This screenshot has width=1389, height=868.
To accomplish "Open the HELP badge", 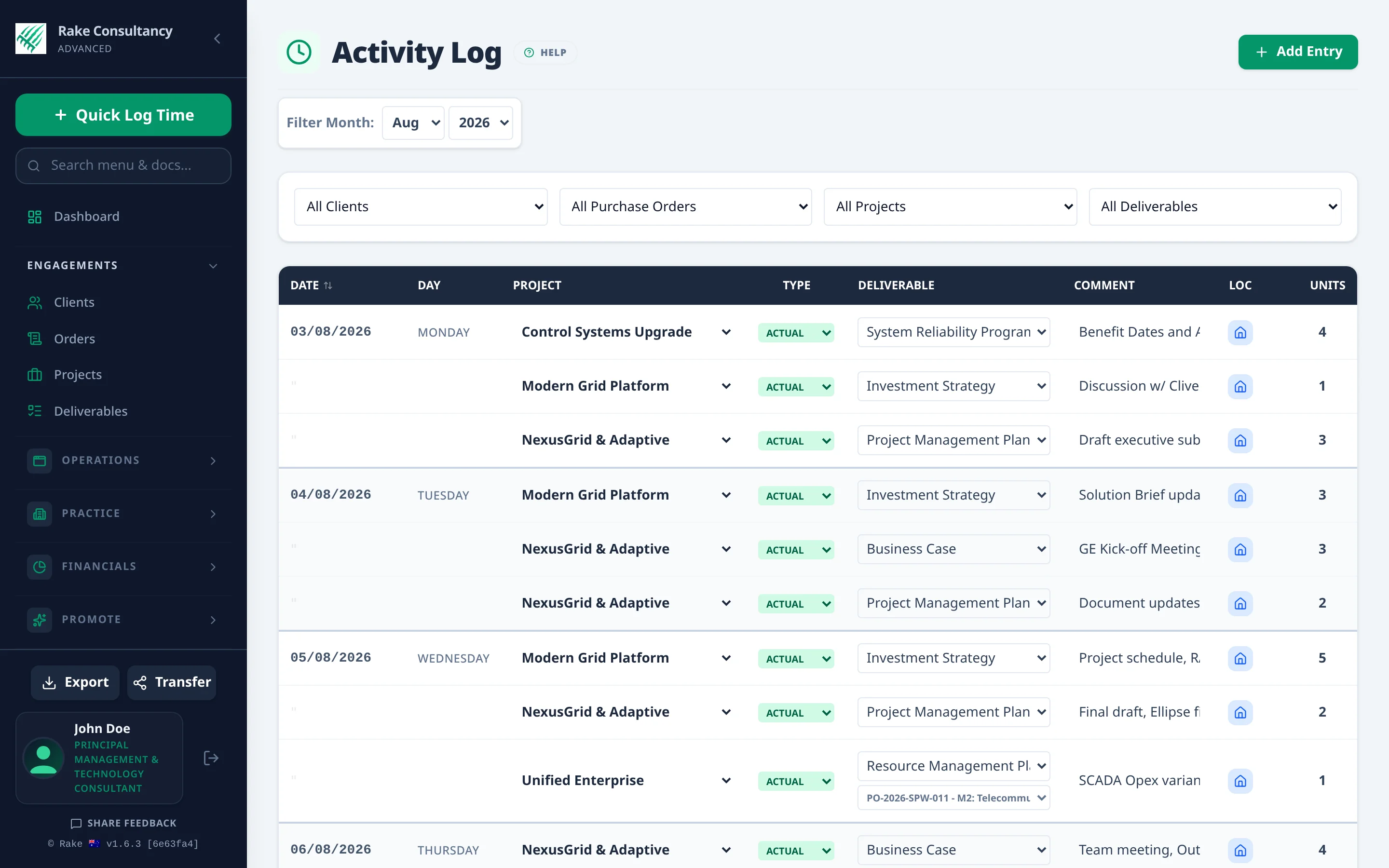I will (x=545, y=52).
